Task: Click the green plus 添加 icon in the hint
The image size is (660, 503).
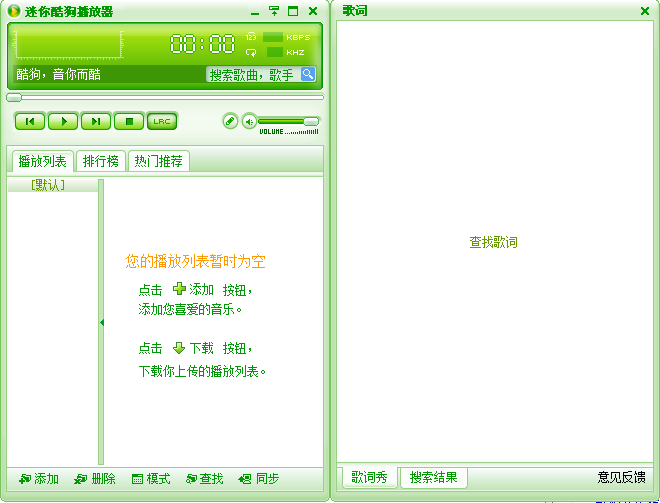Action: pyautogui.click(x=179, y=289)
